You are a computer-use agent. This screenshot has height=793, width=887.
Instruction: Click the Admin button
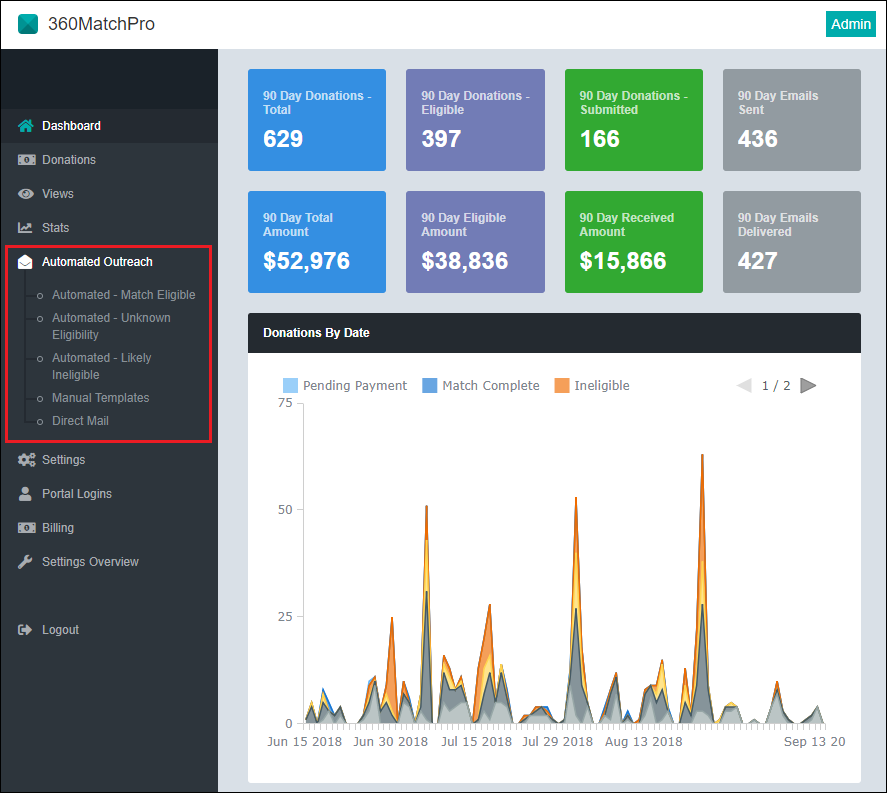[x=850, y=24]
